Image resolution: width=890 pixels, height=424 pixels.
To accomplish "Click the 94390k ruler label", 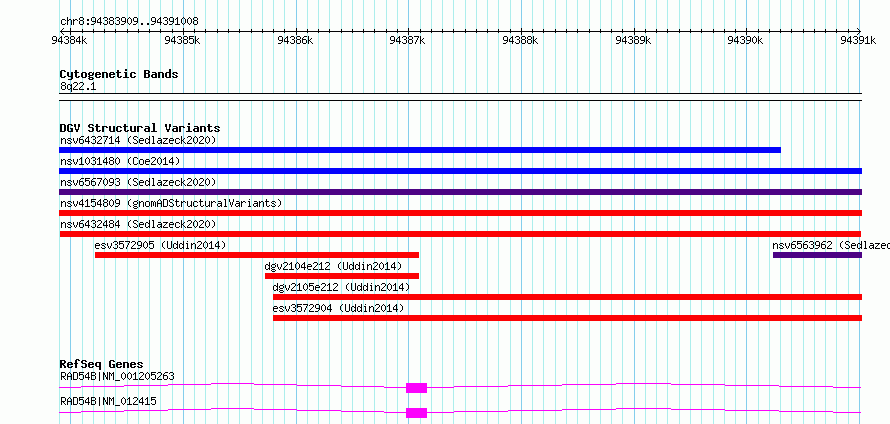I will click(746, 40).
